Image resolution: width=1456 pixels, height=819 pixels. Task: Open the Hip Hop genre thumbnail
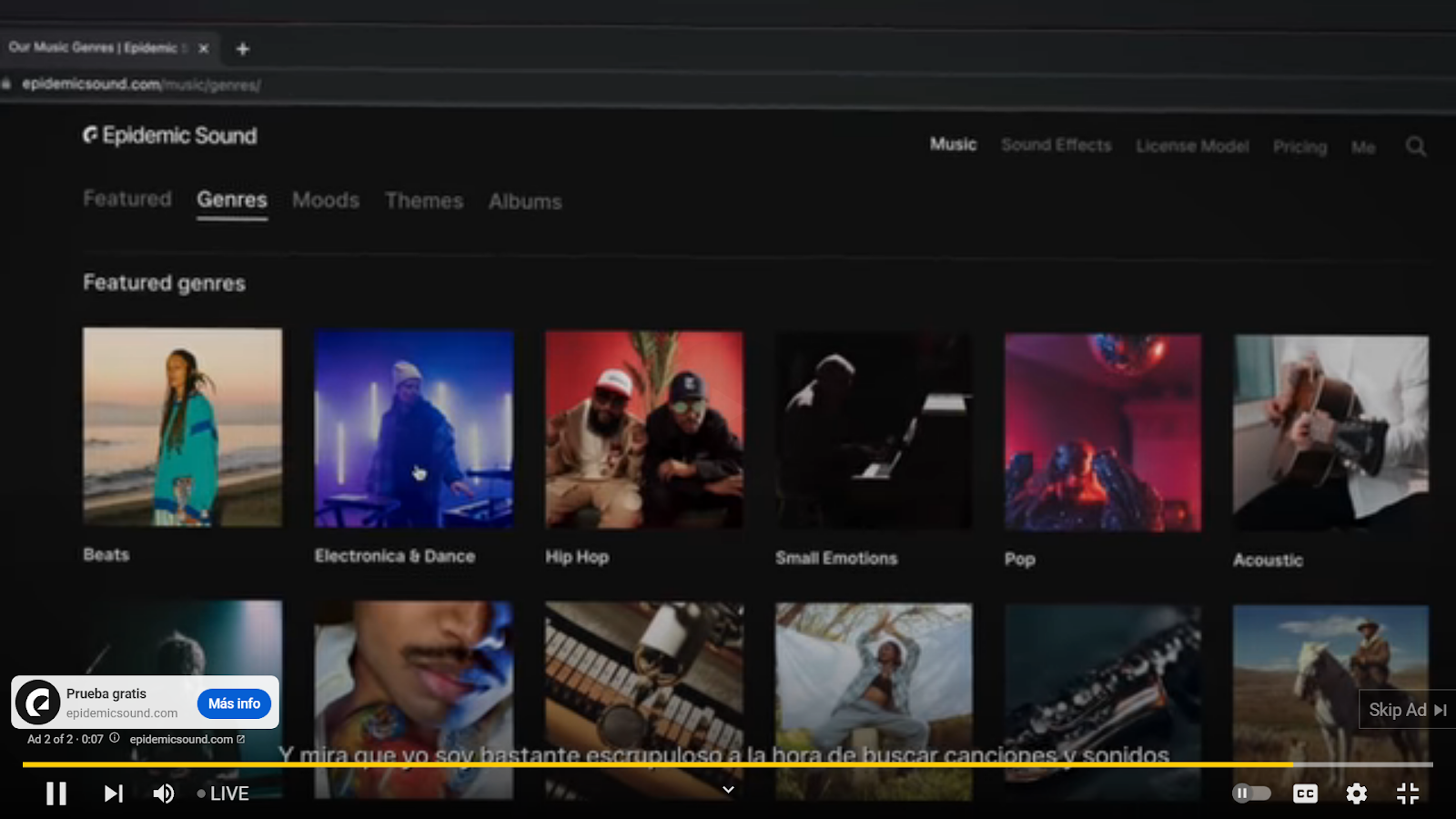point(643,430)
